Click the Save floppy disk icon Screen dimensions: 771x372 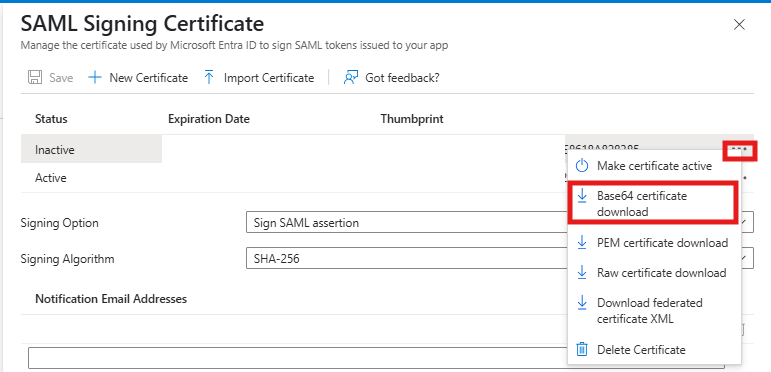(x=34, y=78)
